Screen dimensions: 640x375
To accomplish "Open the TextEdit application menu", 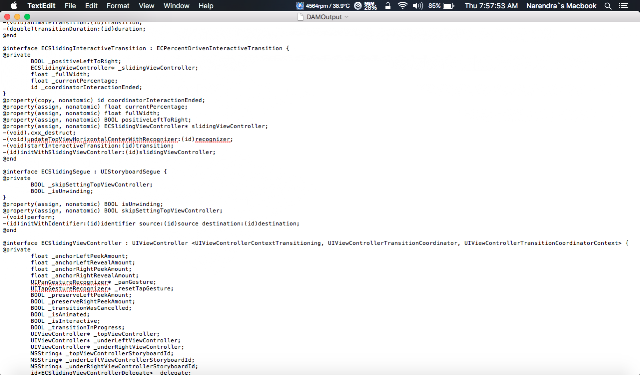I will 41,6.
